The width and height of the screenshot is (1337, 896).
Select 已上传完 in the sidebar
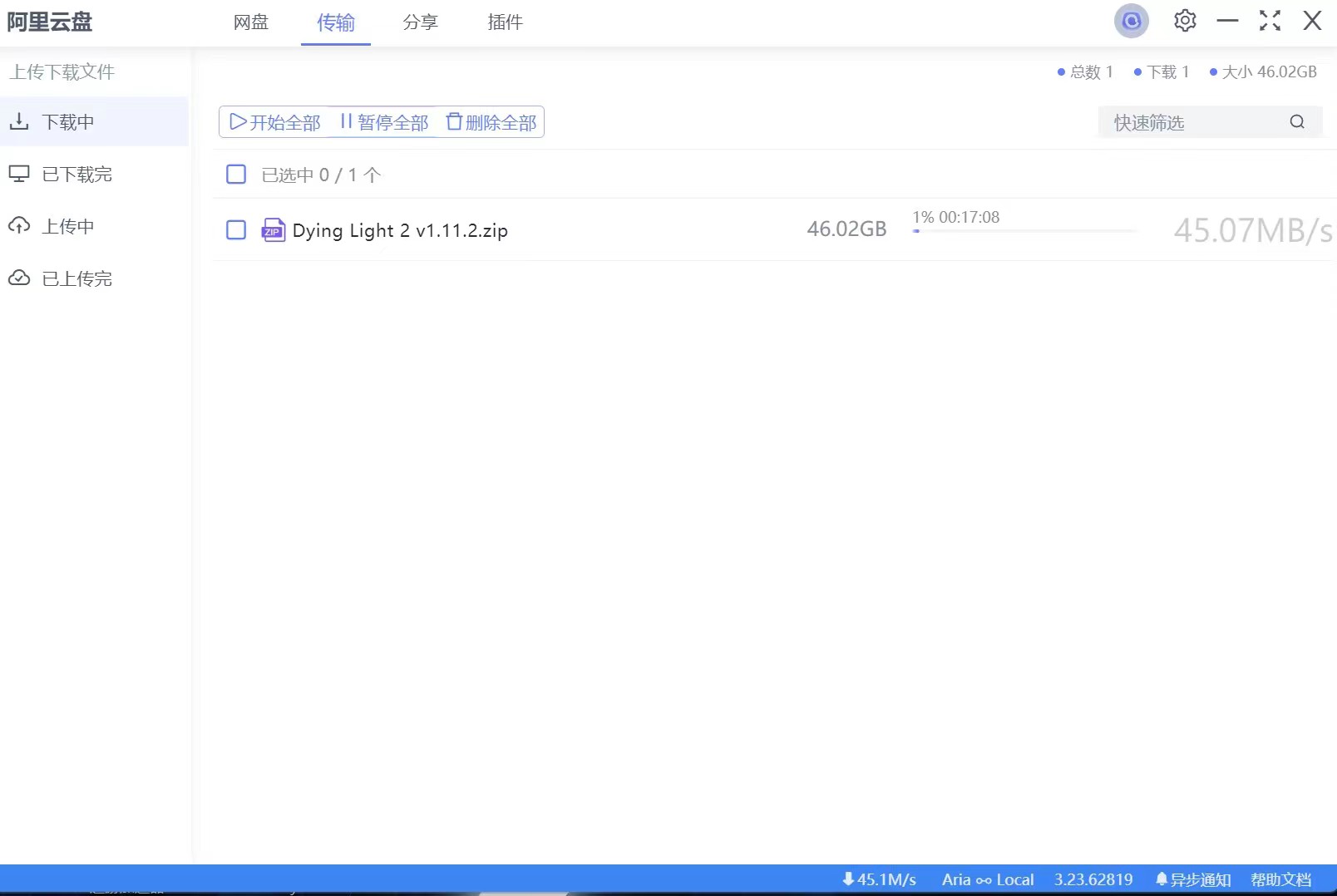click(95, 278)
